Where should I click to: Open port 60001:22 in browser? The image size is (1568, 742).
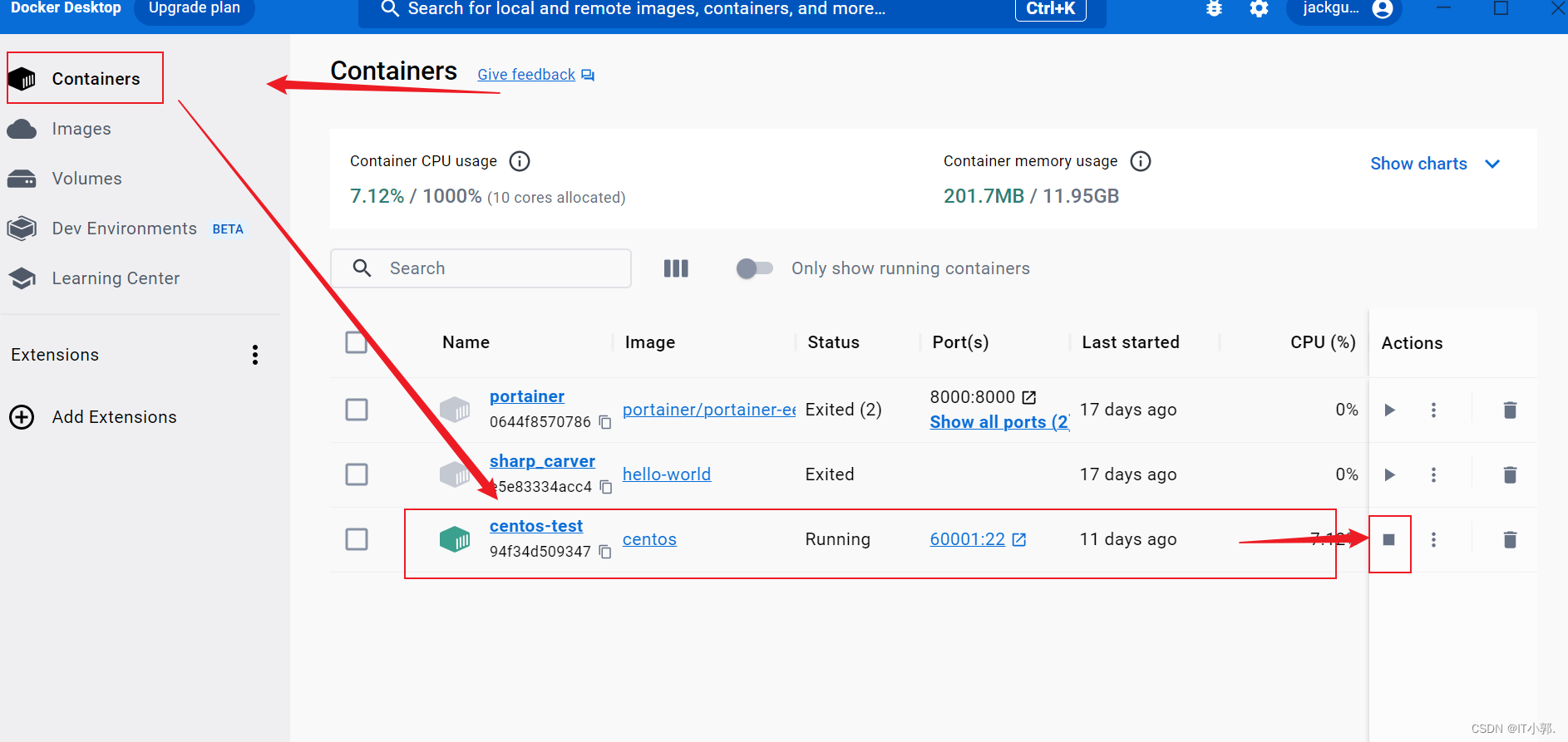[x=978, y=539]
